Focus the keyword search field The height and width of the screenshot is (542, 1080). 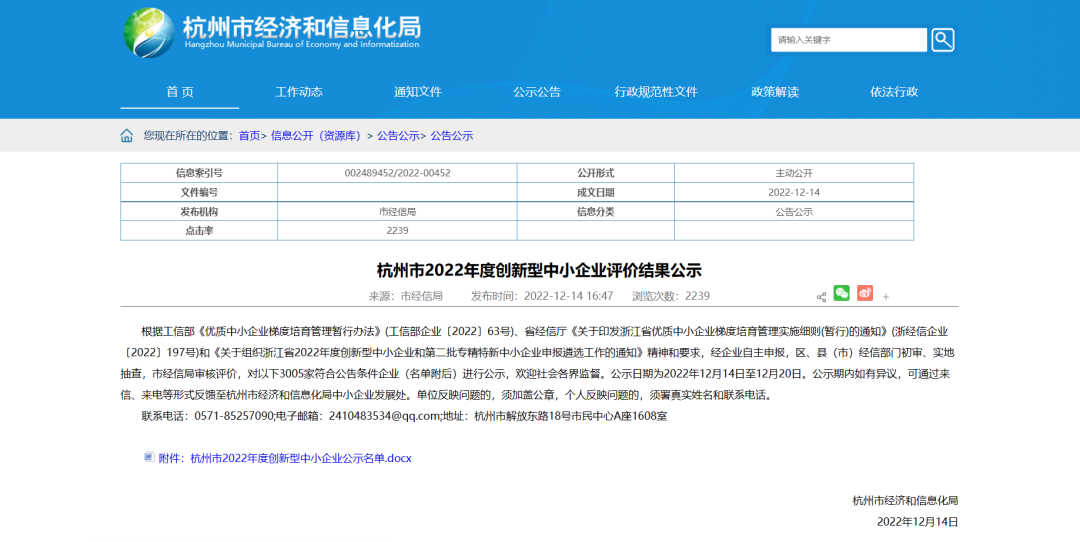point(849,40)
